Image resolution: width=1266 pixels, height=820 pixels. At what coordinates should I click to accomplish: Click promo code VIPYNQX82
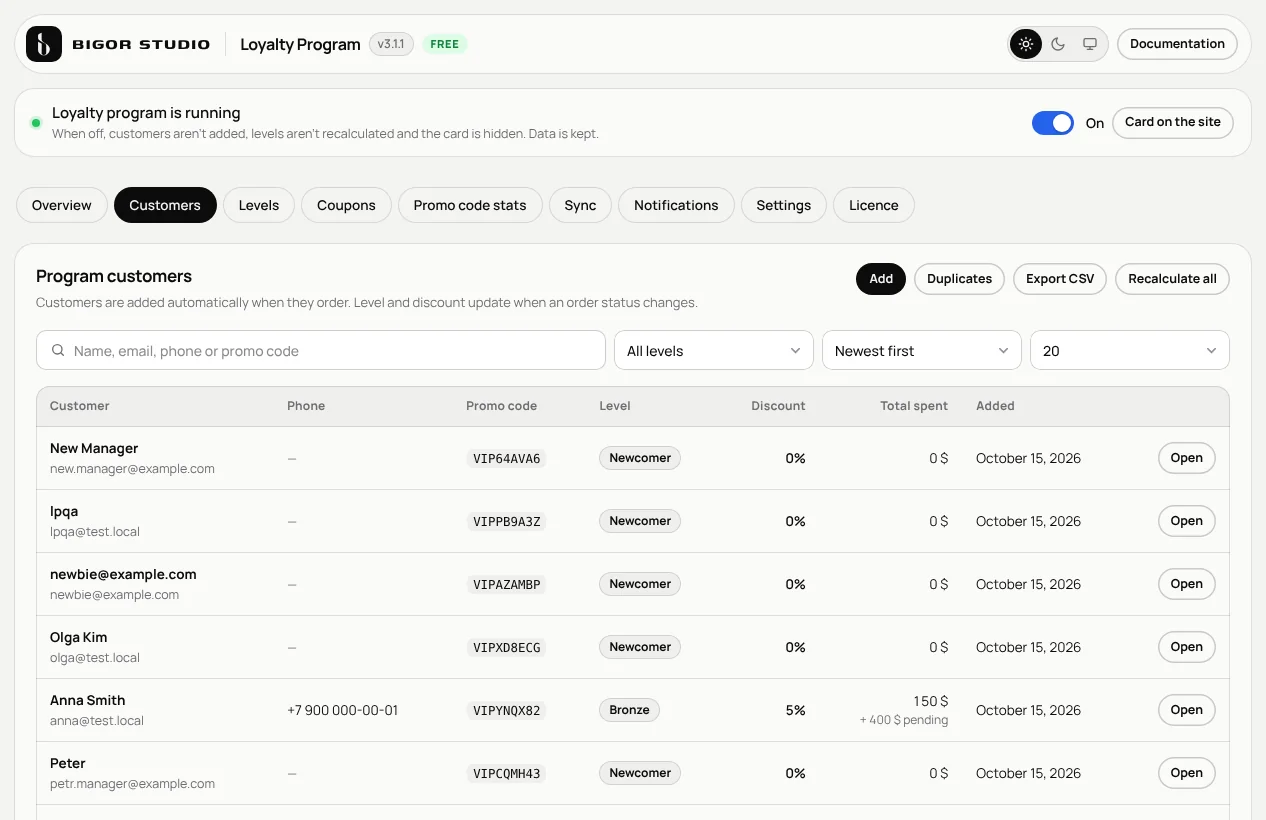[507, 711]
